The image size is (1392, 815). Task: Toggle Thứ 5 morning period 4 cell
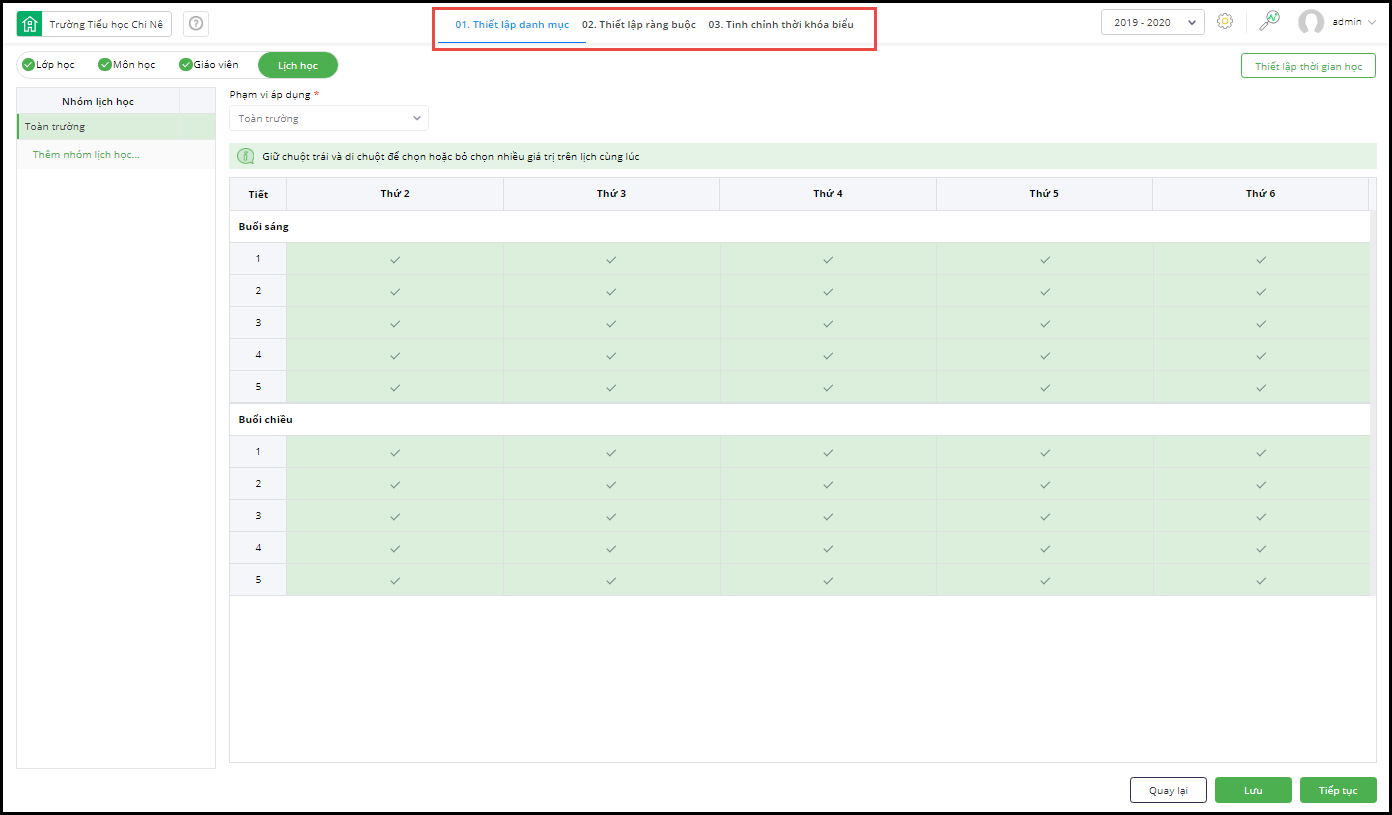click(x=1045, y=355)
